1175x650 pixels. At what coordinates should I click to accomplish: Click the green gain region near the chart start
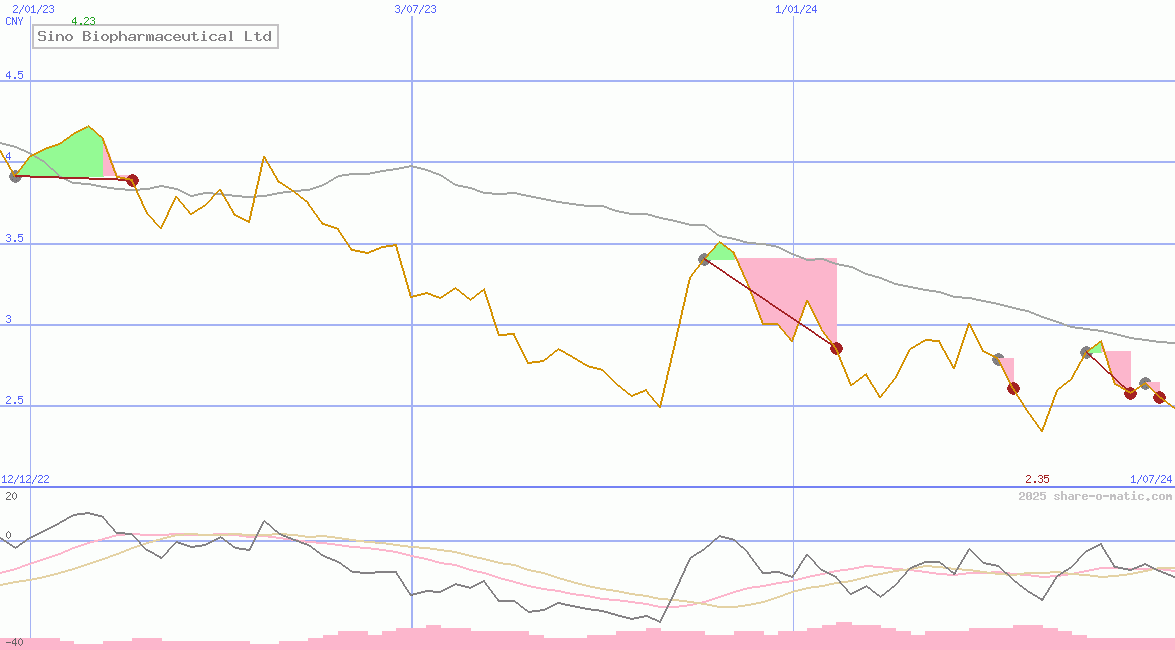[x=70, y=155]
